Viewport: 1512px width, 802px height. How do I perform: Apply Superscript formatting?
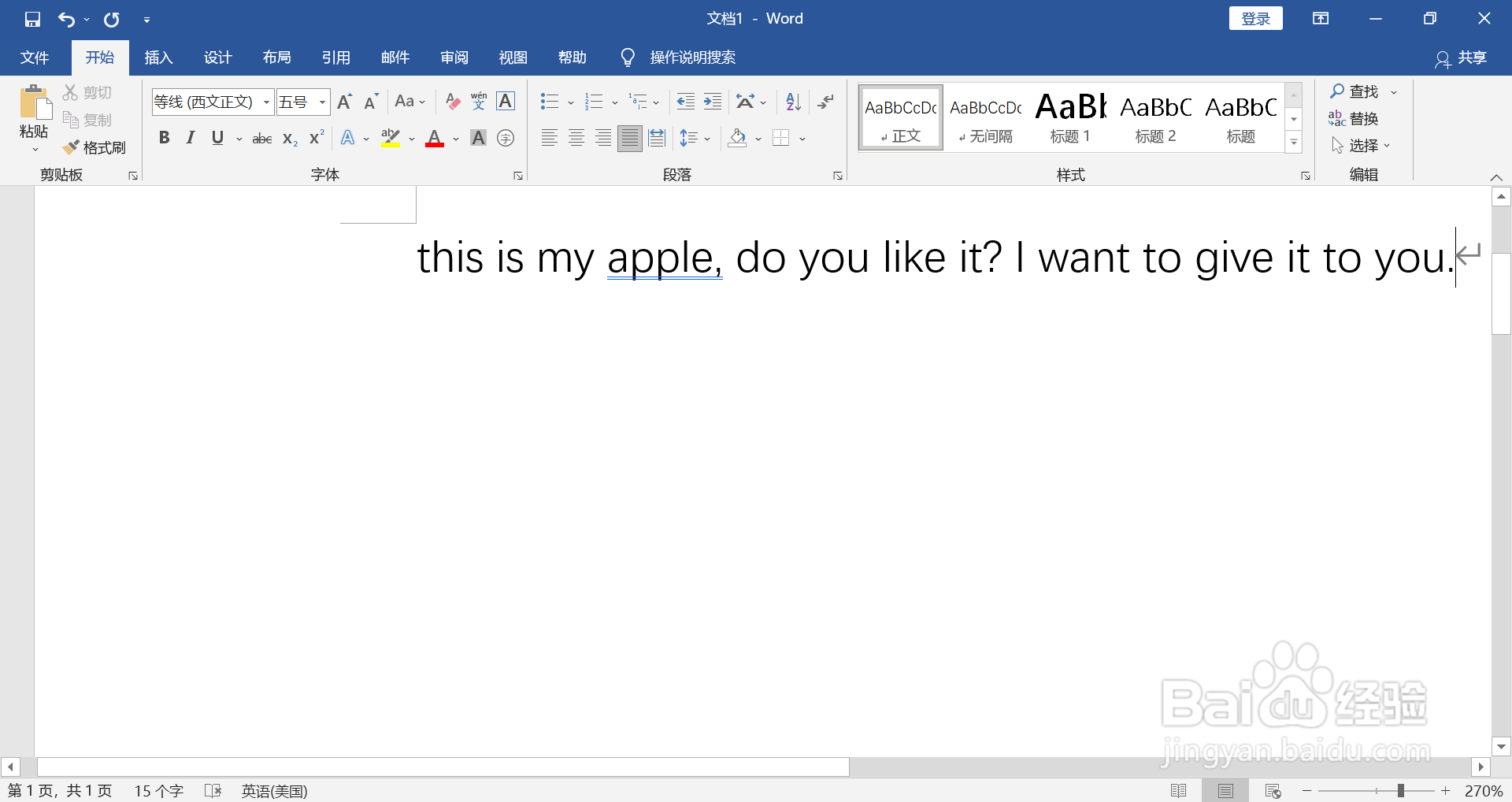pyautogui.click(x=317, y=139)
